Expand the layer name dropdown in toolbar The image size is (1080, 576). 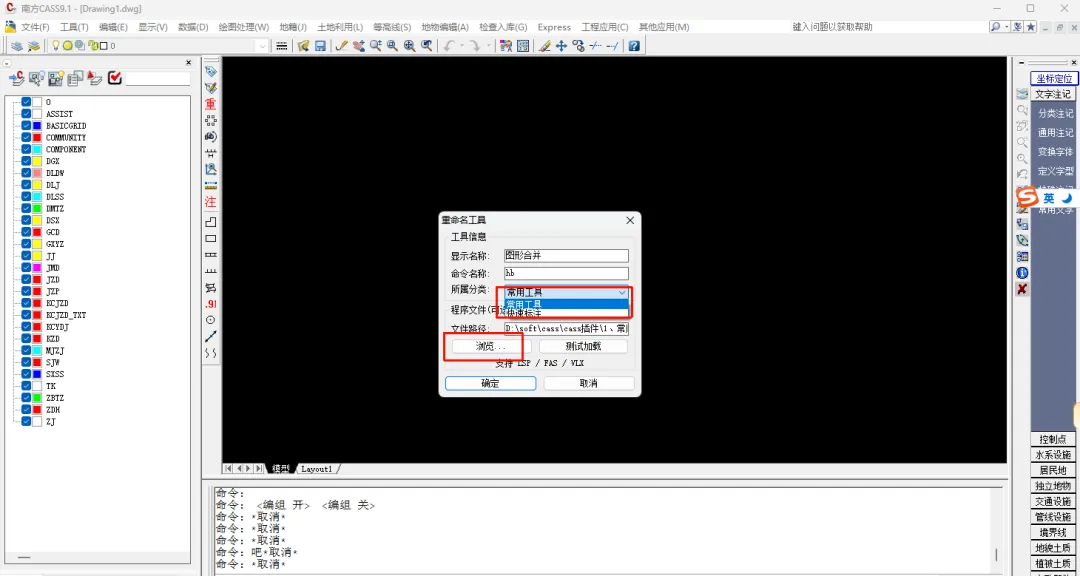pyautogui.click(x=262, y=46)
